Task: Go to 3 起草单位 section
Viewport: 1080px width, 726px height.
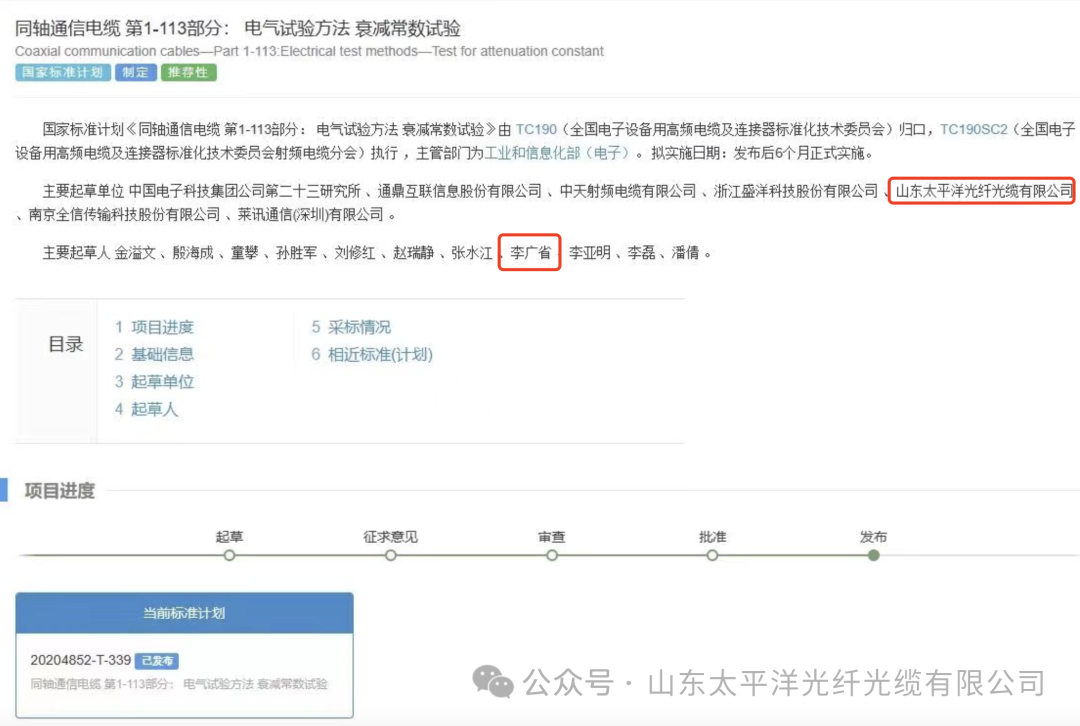Action: [x=154, y=381]
